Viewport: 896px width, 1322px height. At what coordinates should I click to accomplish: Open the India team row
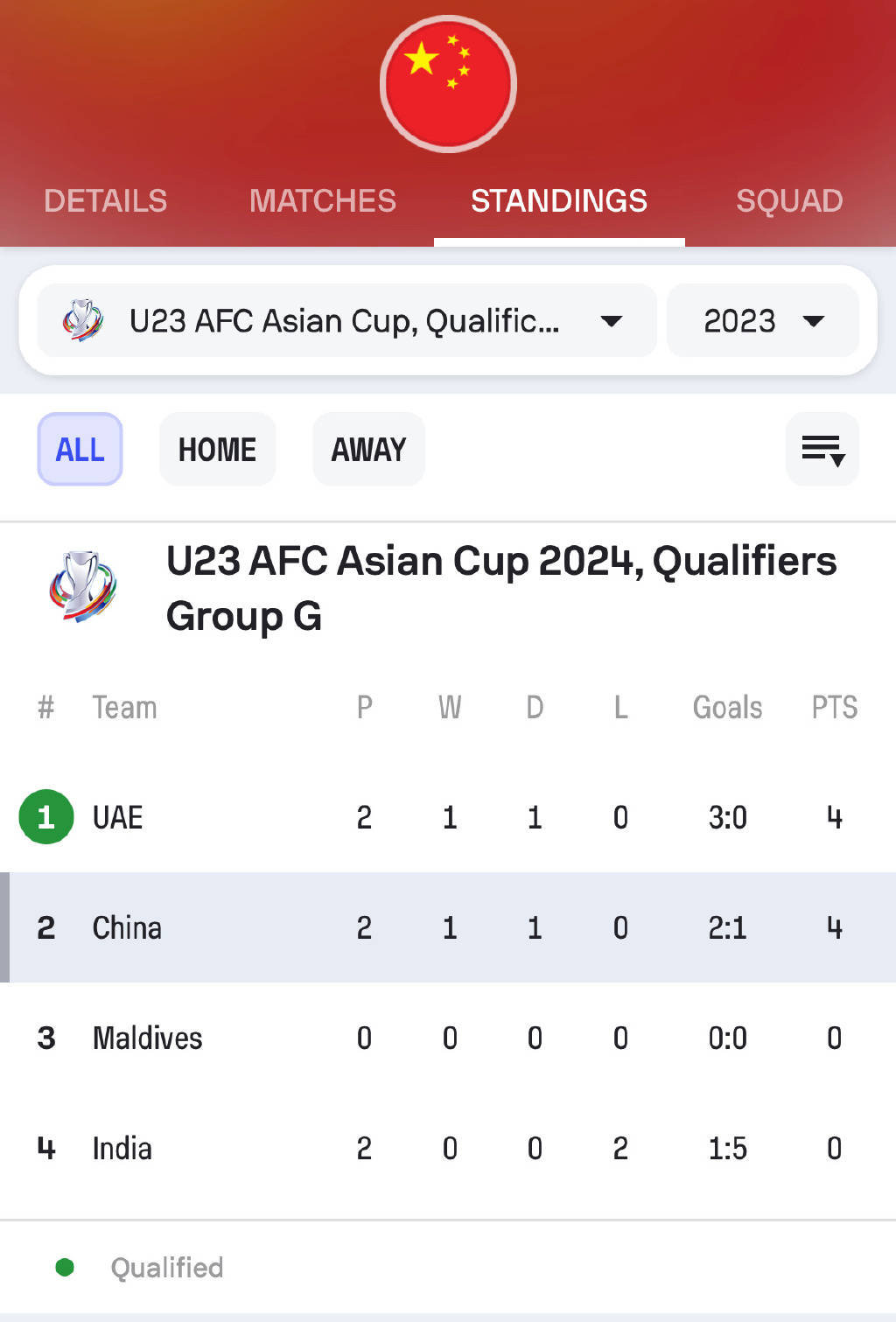coord(448,1148)
